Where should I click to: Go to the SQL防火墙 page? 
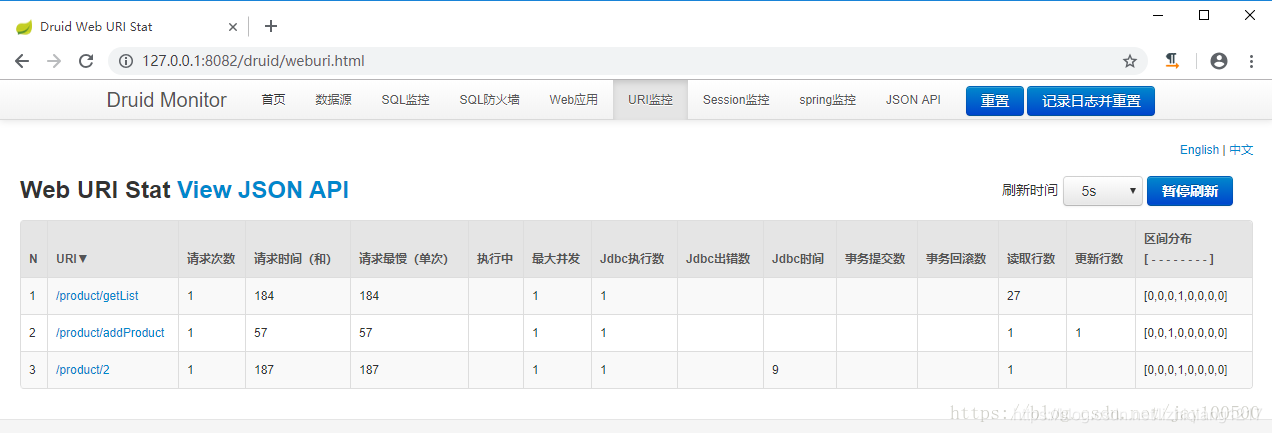click(489, 100)
